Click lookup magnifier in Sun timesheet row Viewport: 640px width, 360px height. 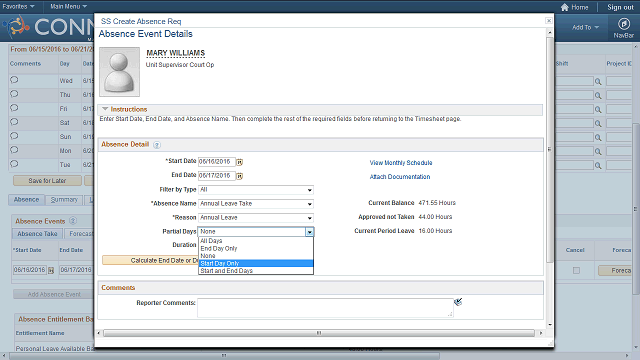pyautogui.click(x=598, y=138)
